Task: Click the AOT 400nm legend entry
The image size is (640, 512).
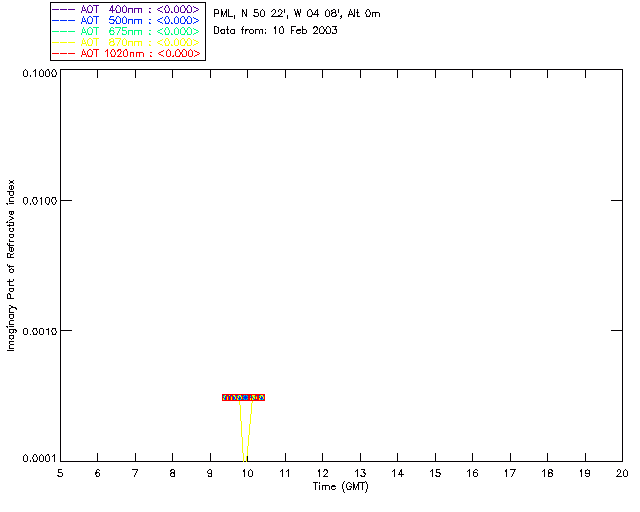Action: tap(126, 9)
